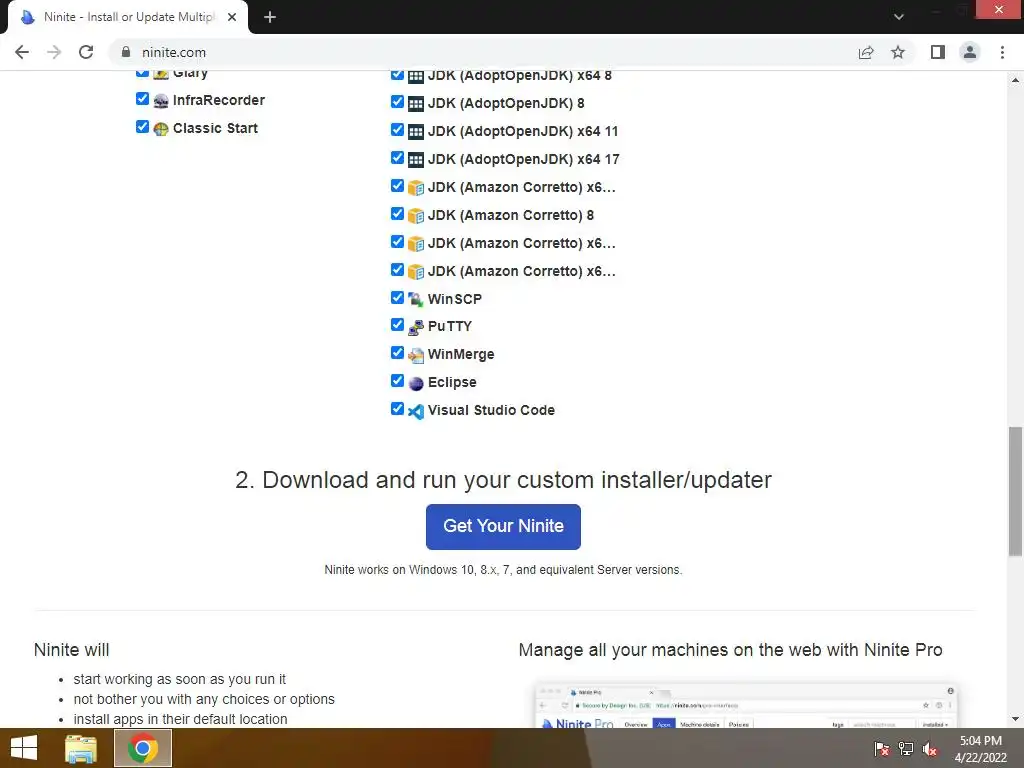
Task: Open the Chrome profile avatar
Action: click(x=970, y=52)
